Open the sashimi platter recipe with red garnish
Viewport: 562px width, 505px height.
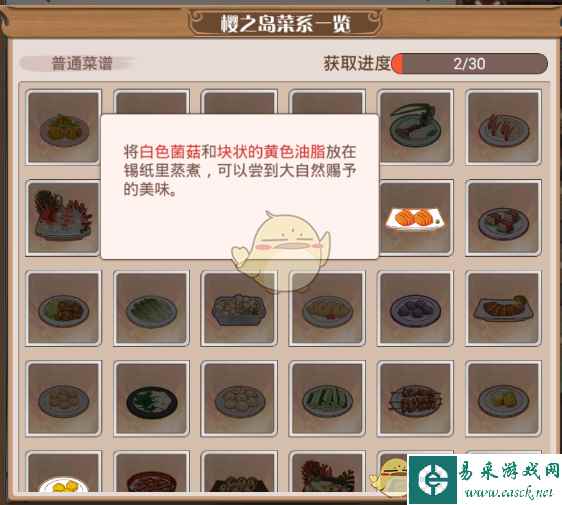[x=63, y=218]
